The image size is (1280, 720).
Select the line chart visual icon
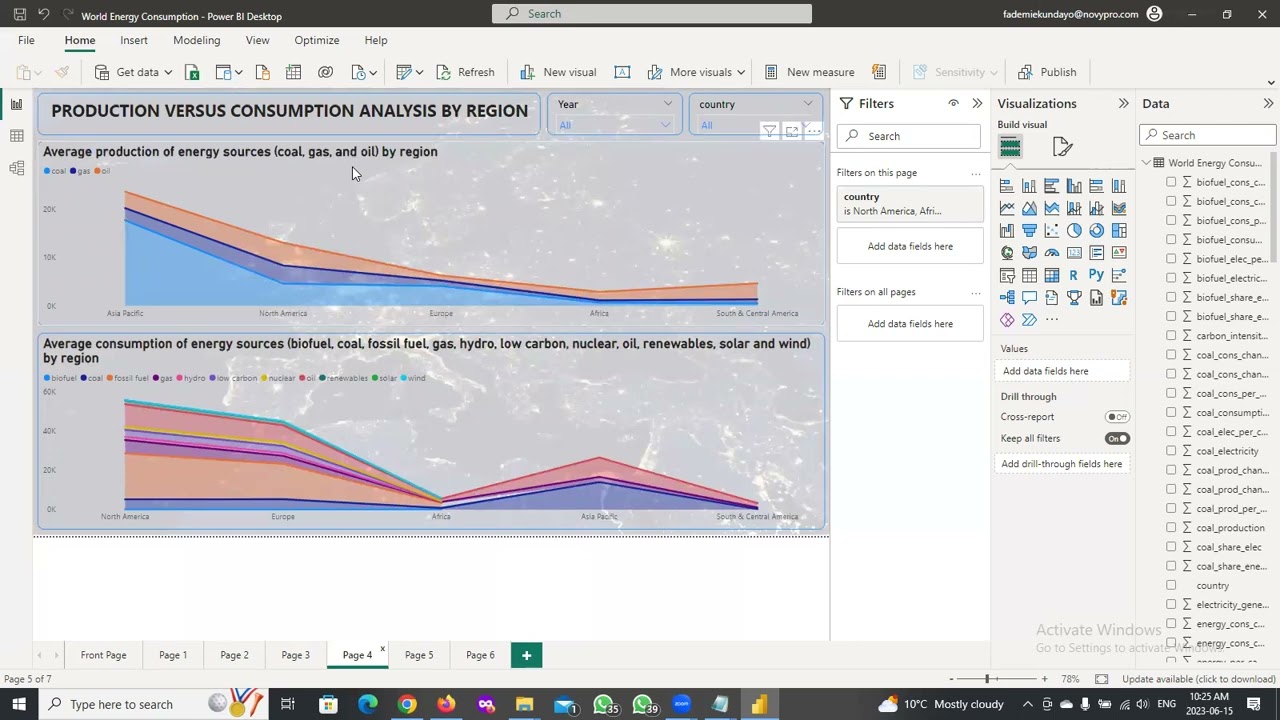tap(1007, 208)
